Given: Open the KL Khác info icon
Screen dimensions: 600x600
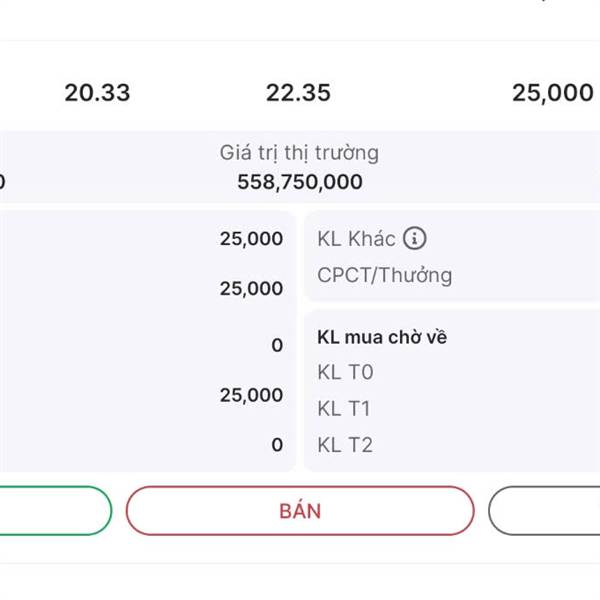Looking at the screenshot, I should (414, 238).
